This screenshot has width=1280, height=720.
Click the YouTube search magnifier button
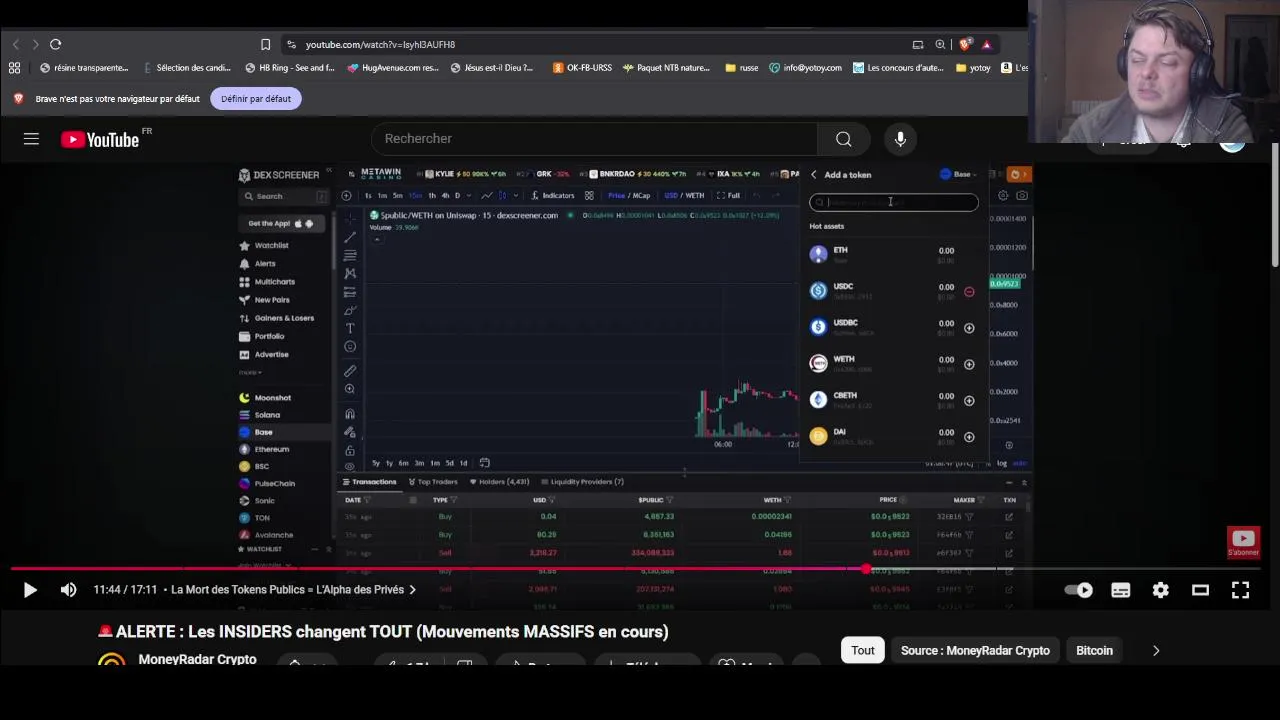tap(844, 139)
